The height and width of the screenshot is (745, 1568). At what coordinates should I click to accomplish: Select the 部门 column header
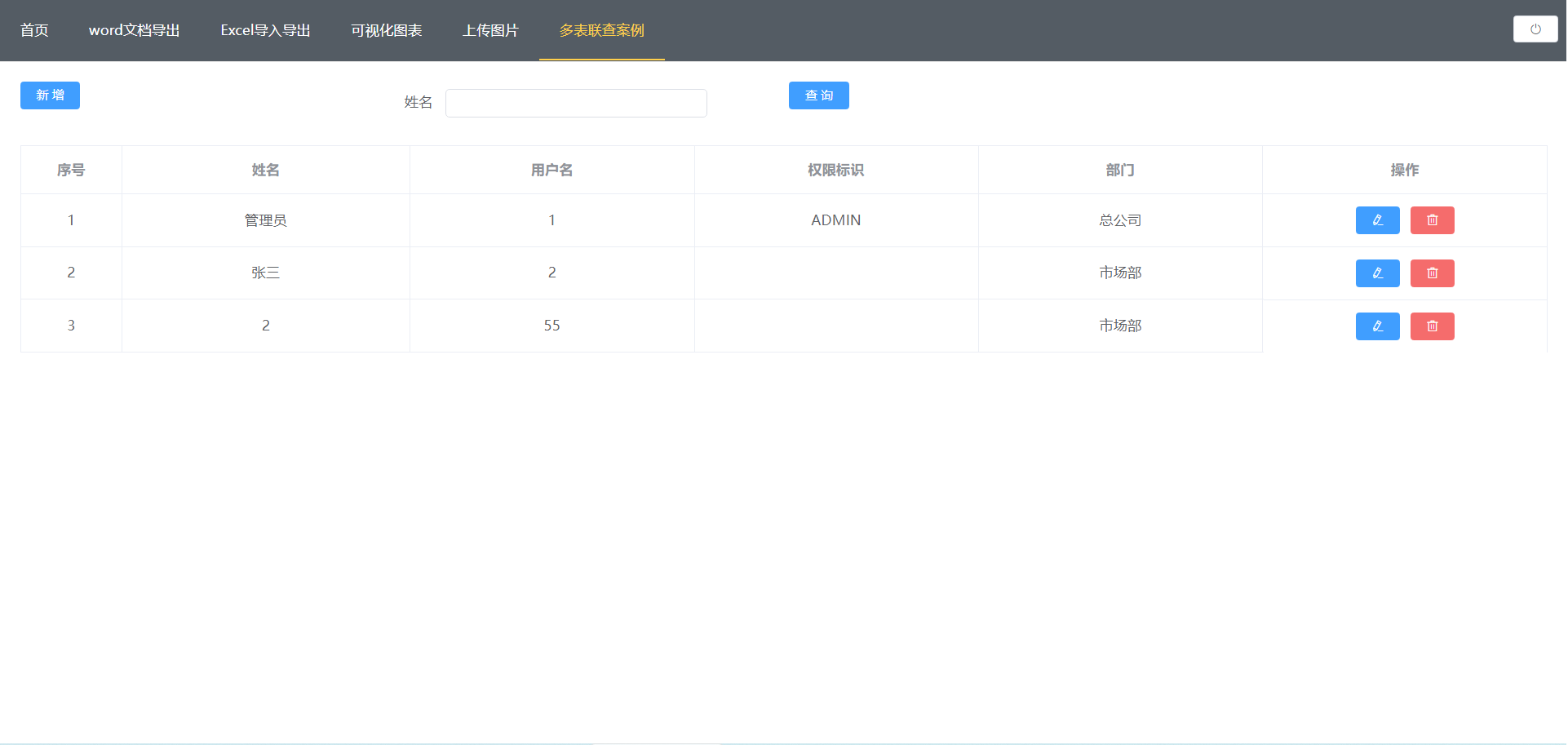tap(1119, 170)
